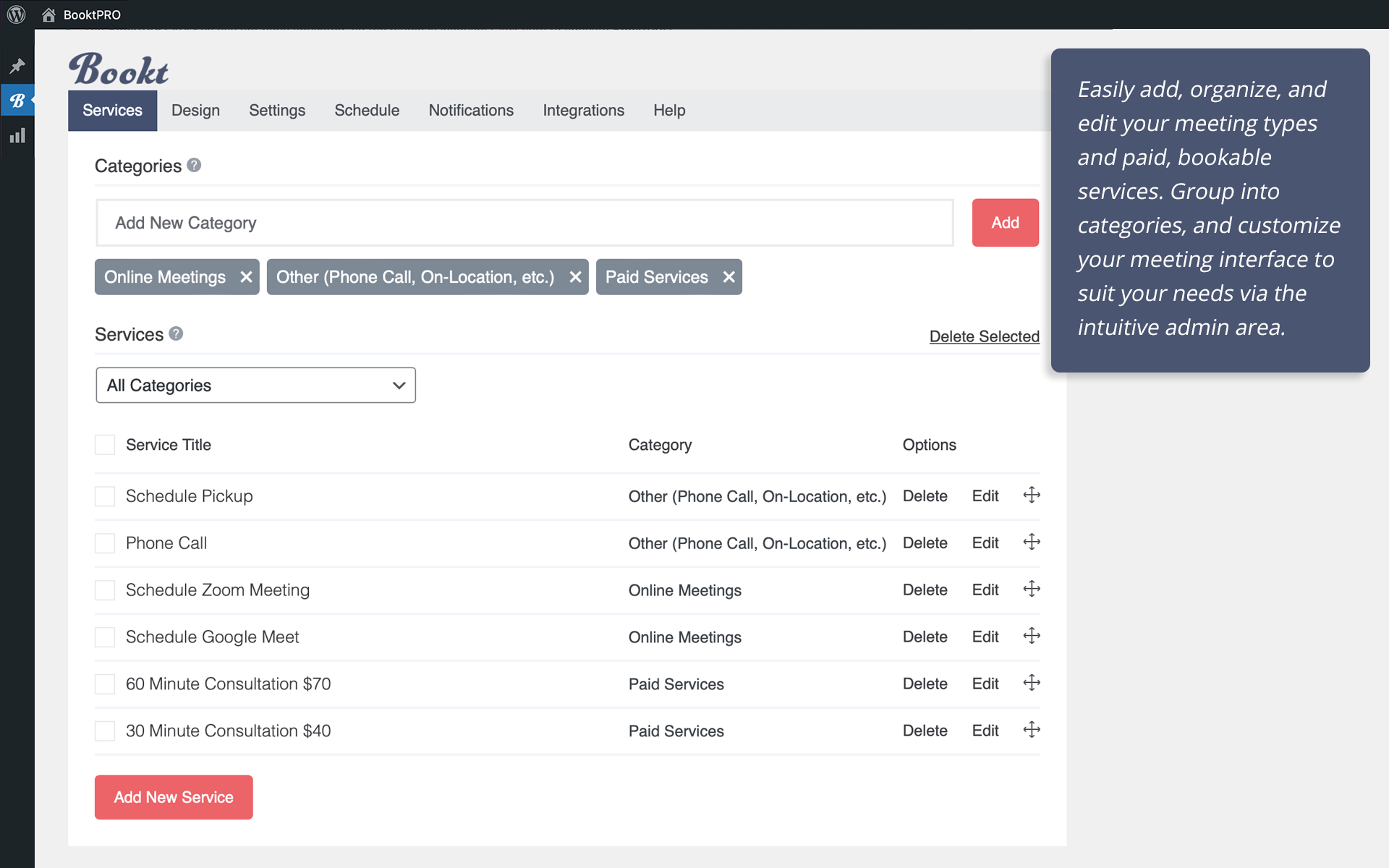Click the help icon next to Categories
Image resolution: width=1389 pixels, height=868 pixels.
[x=193, y=165]
